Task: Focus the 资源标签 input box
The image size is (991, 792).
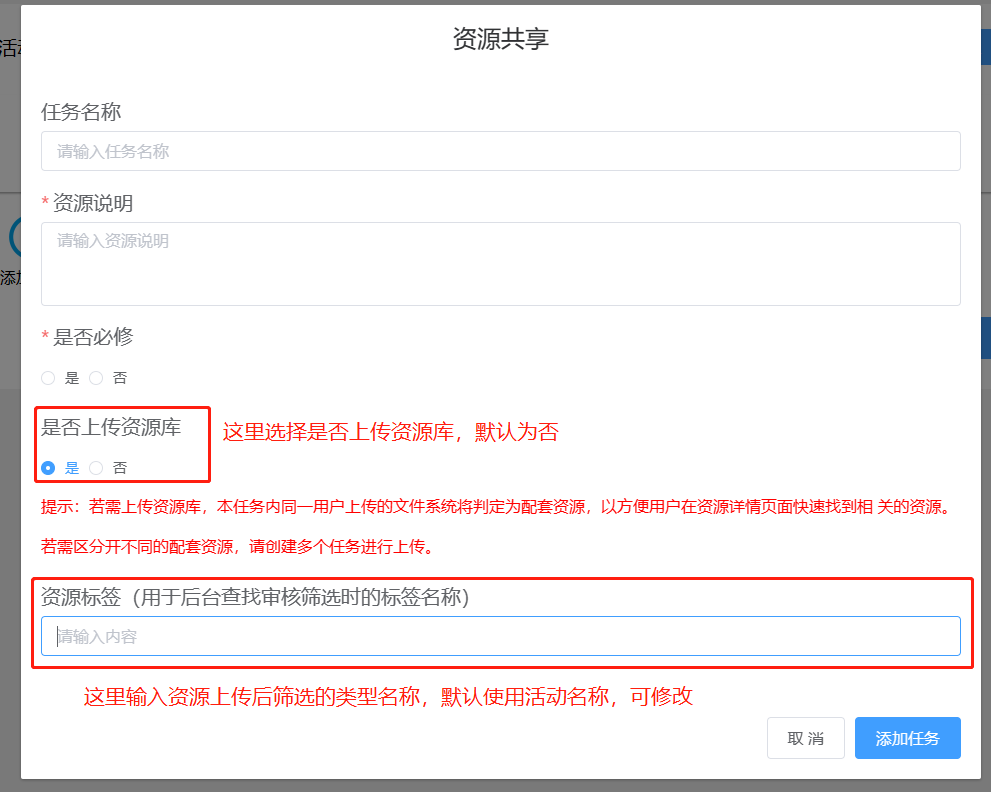Action: [x=500, y=636]
